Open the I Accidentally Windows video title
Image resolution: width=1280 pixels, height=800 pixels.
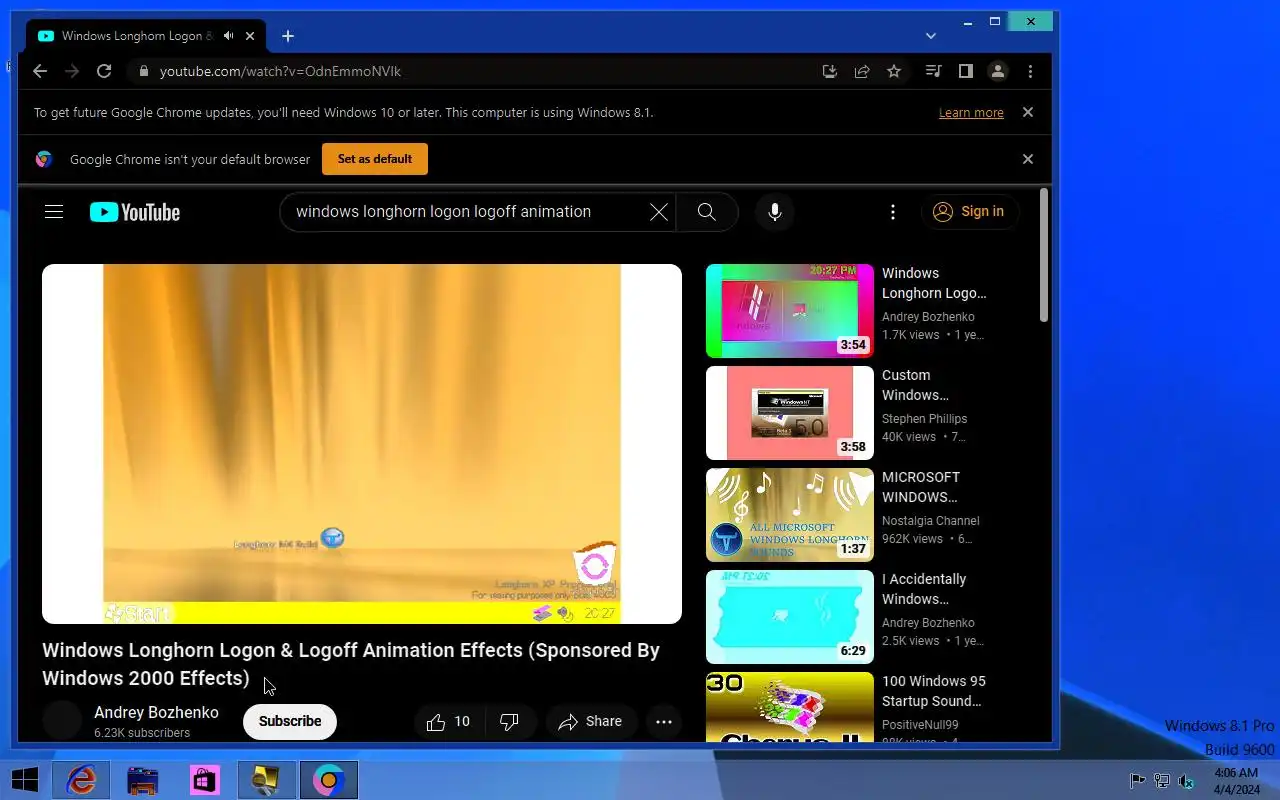coord(924,589)
